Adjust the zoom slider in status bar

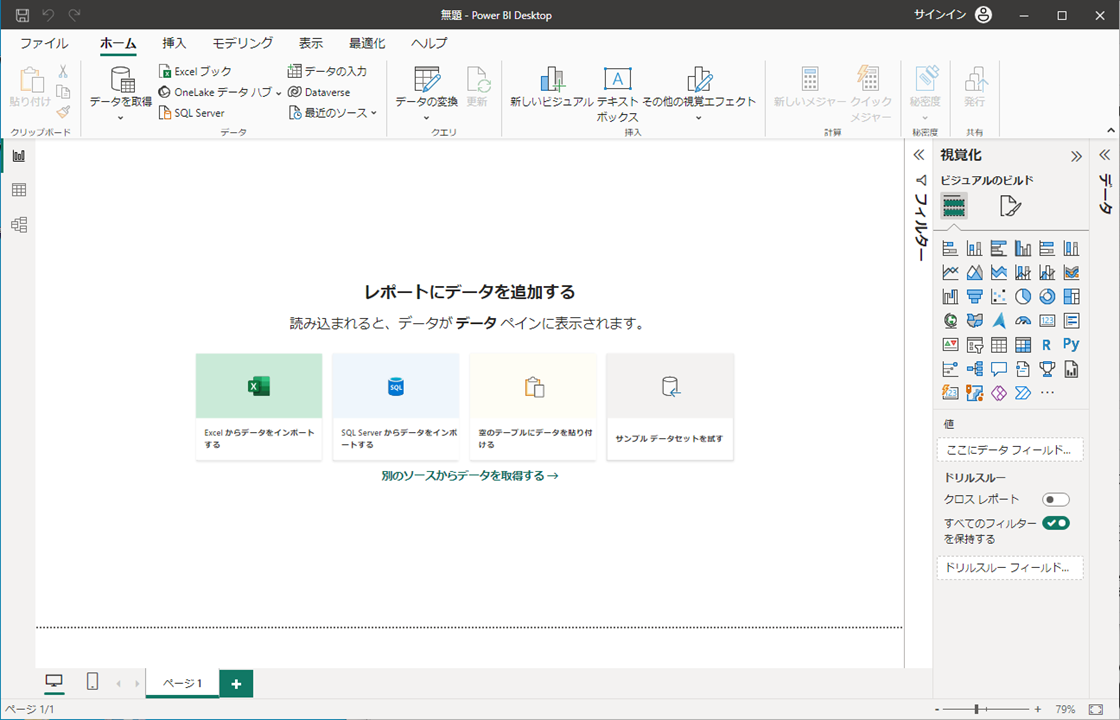pyautogui.click(x=976, y=709)
